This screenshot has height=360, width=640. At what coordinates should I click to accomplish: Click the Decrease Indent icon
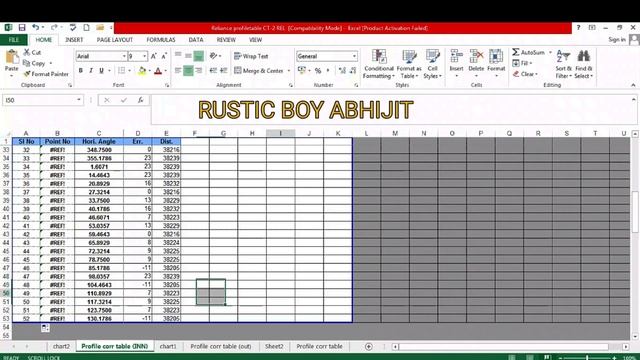[x=213, y=71]
